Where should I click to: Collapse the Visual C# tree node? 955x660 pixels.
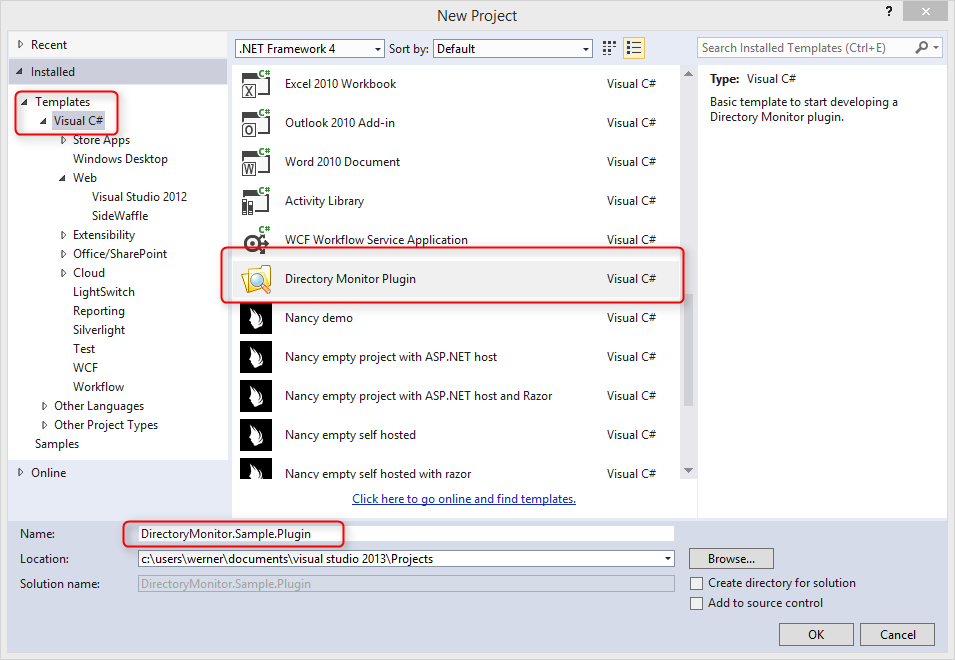pyautogui.click(x=43, y=121)
